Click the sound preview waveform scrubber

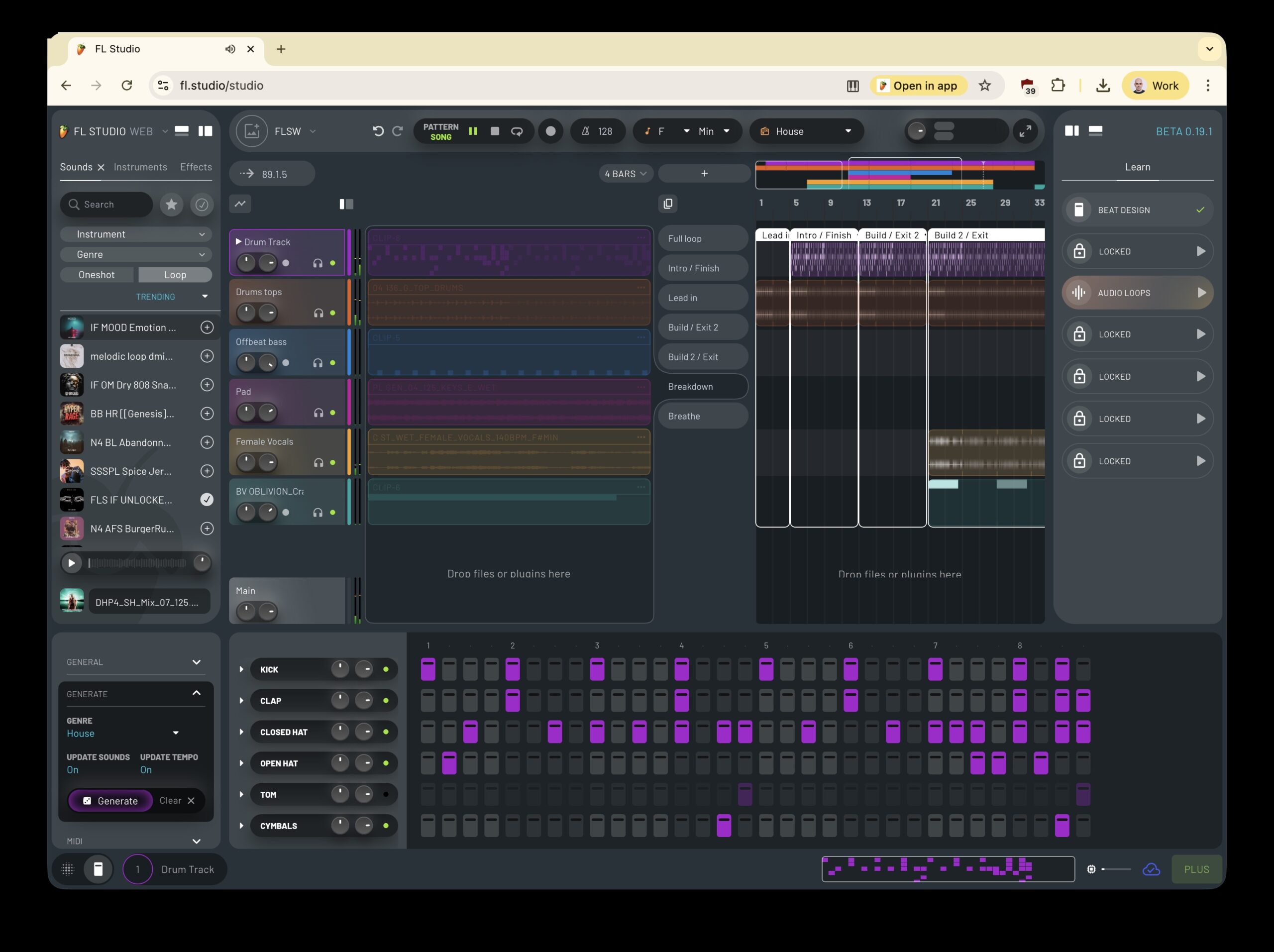[137, 563]
